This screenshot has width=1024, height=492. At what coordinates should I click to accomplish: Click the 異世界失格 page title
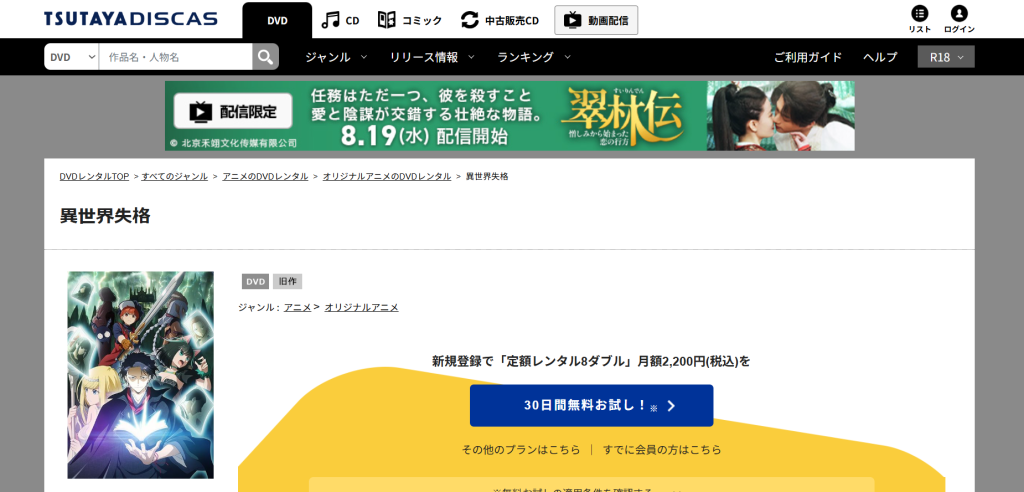[x=105, y=216]
